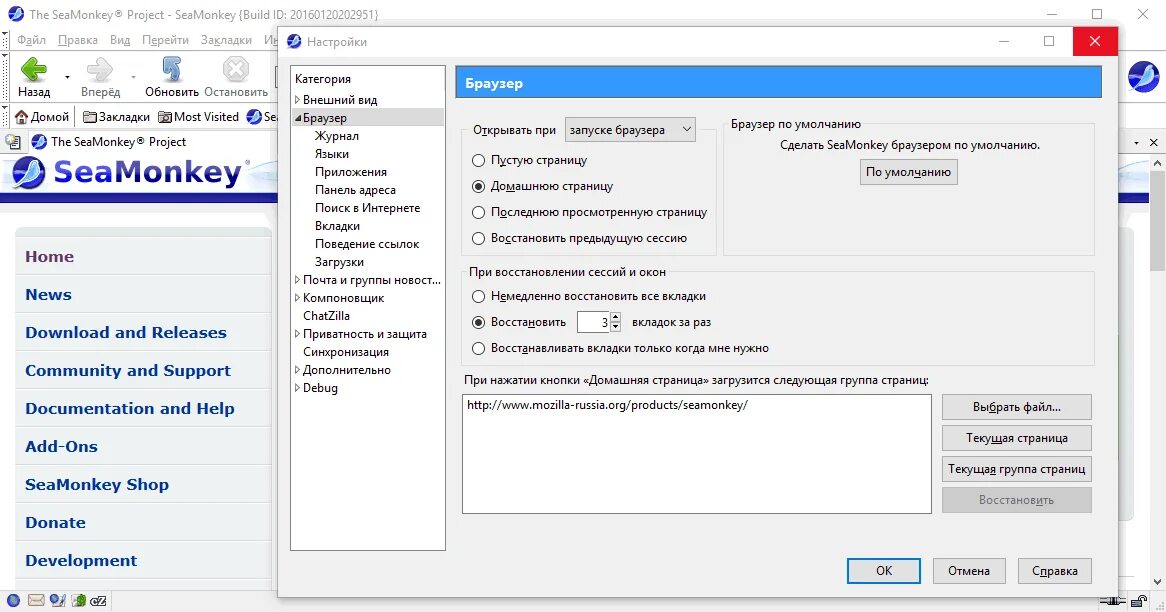Click the Текущая страница button
Image resolution: width=1166 pixels, height=612 pixels.
(1017, 438)
